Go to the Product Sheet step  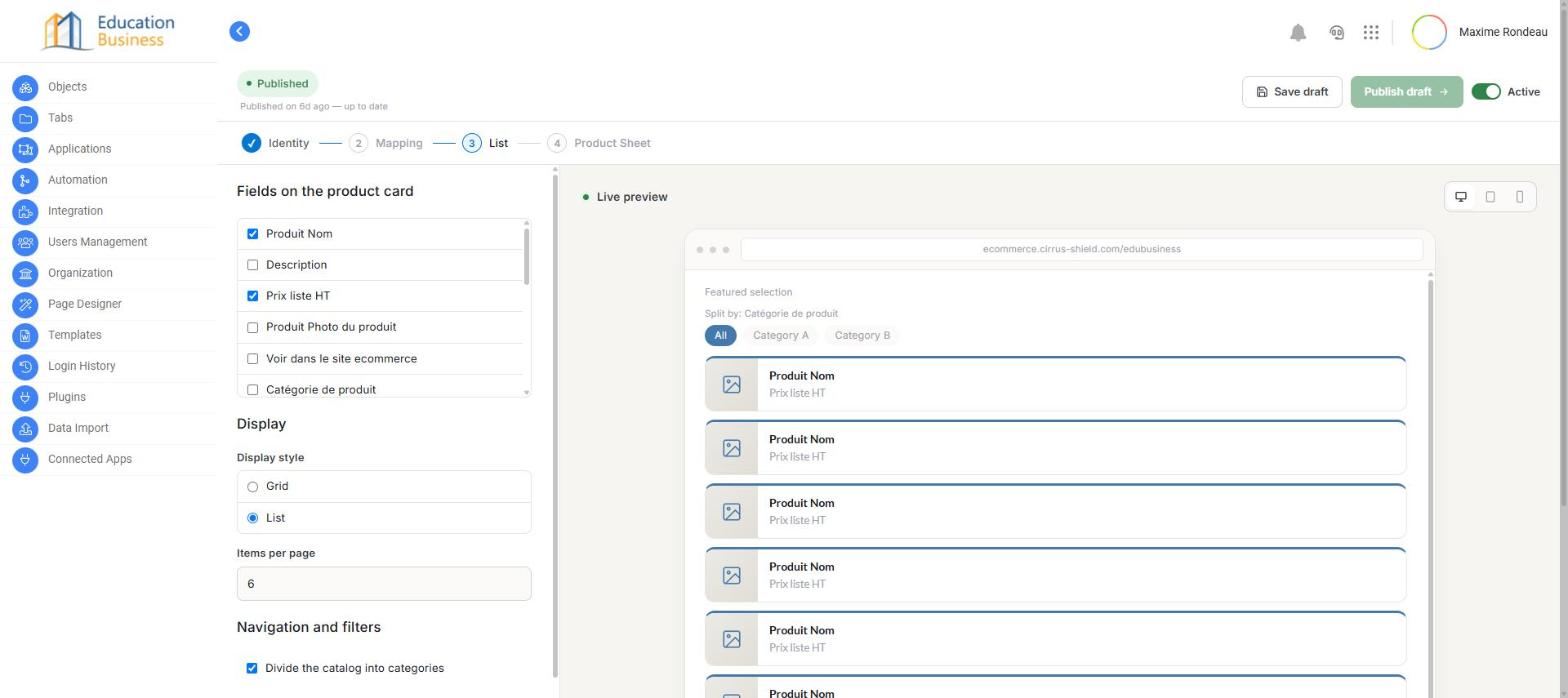coord(599,143)
